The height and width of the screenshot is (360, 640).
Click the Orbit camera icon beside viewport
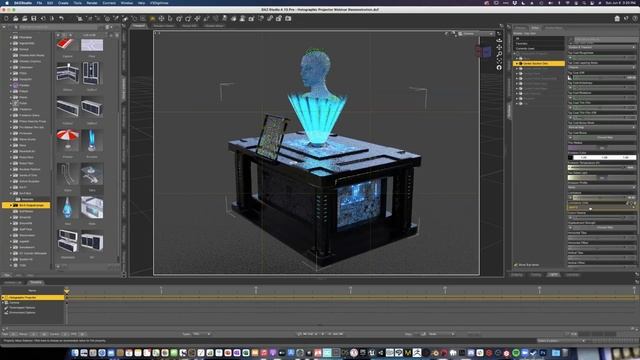pyautogui.click(x=499, y=41)
